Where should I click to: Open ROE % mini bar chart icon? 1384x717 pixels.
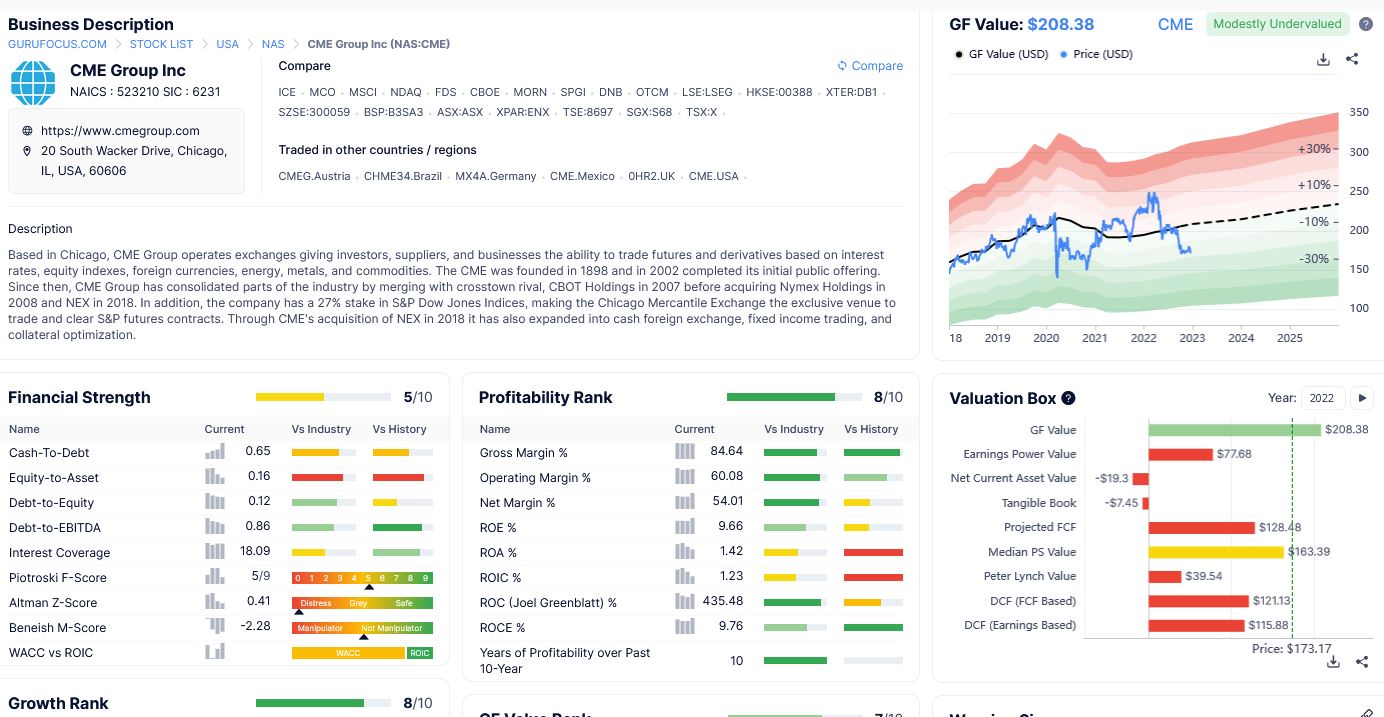[685, 527]
